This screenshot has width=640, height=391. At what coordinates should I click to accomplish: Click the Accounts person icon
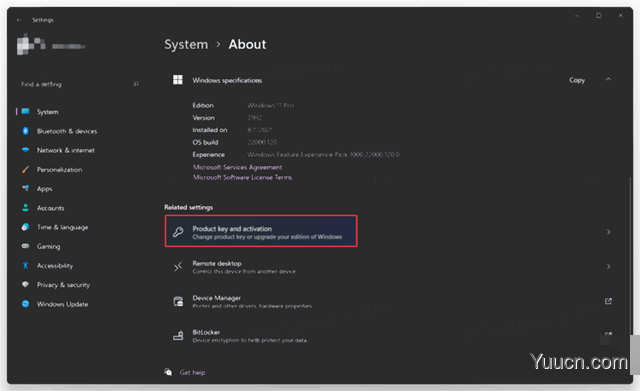tap(25, 207)
